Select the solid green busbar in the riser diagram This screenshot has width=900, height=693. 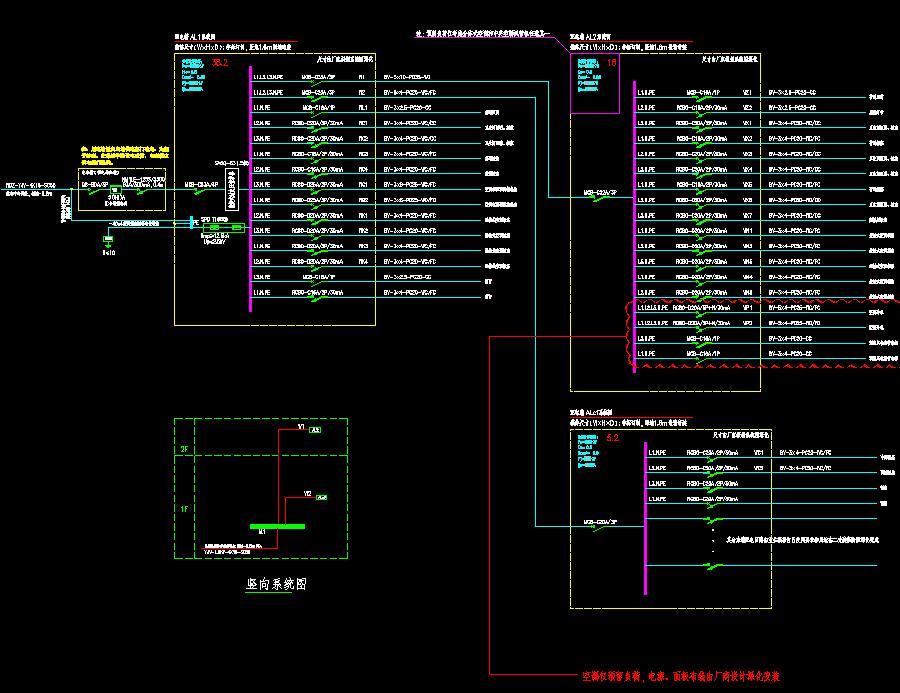coord(277,526)
